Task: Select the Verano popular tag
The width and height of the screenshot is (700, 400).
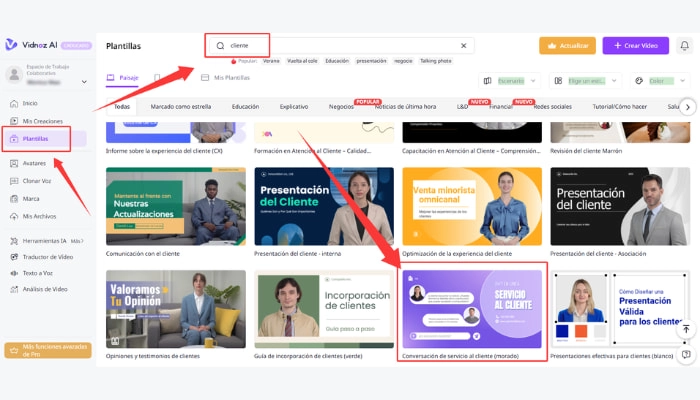Action: click(x=271, y=61)
